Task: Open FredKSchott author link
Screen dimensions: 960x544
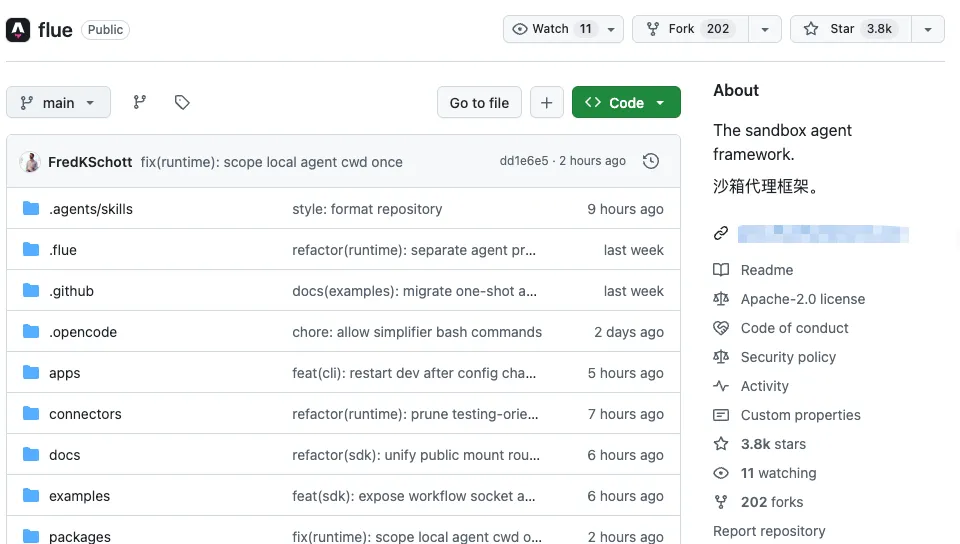Action: tap(90, 162)
